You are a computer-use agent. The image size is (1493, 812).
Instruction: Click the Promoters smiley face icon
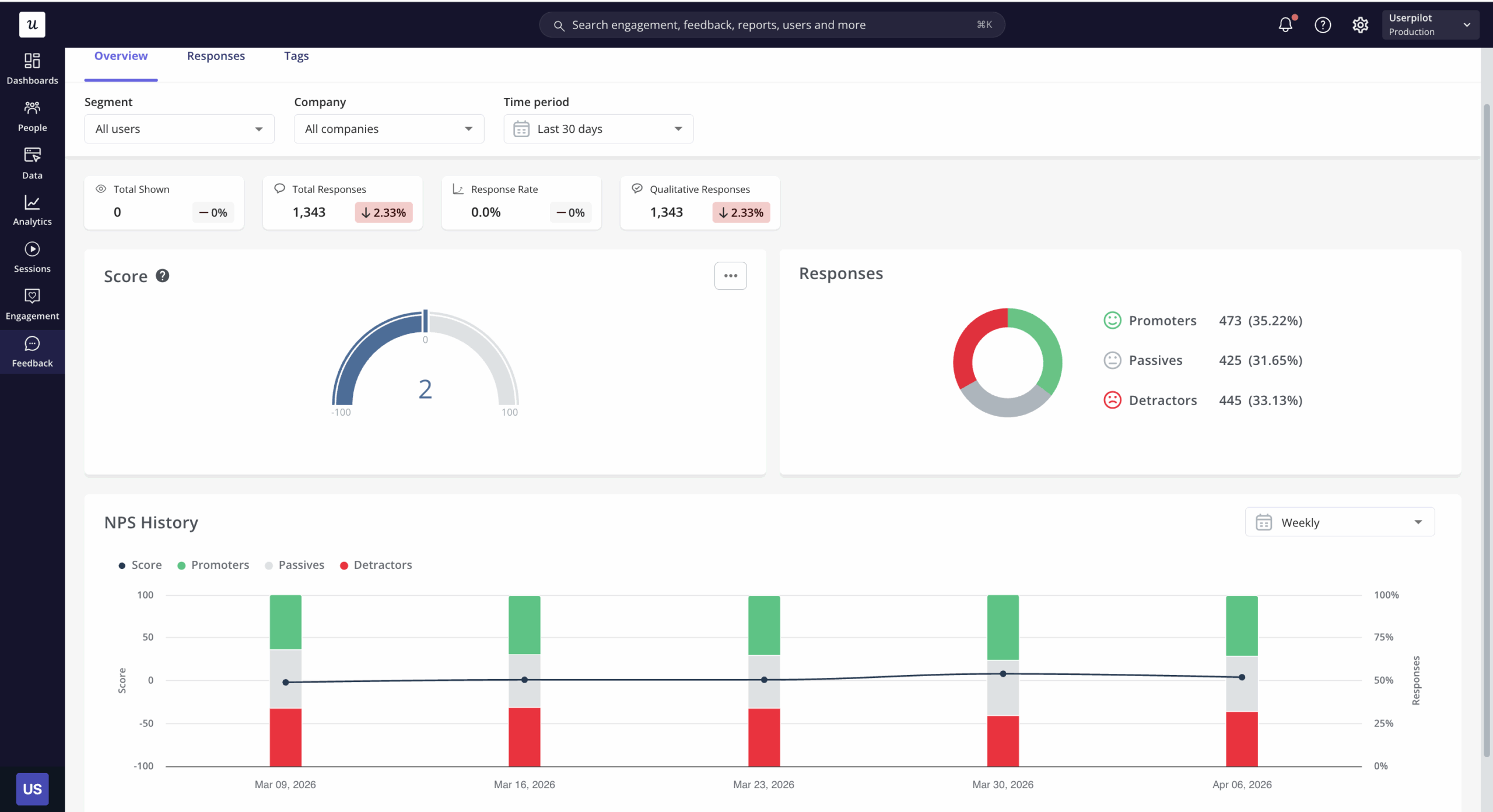1112,321
